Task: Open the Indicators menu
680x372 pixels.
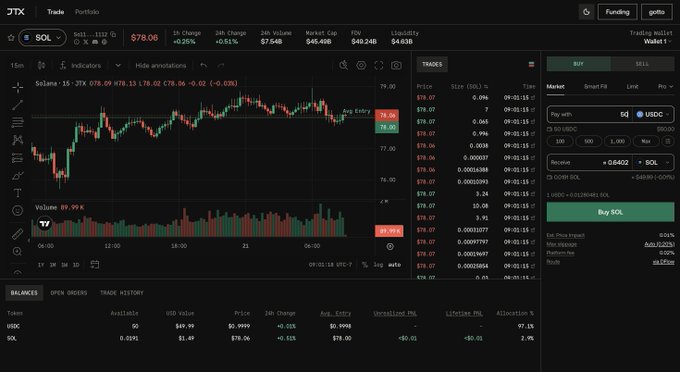Action: point(80,65)
